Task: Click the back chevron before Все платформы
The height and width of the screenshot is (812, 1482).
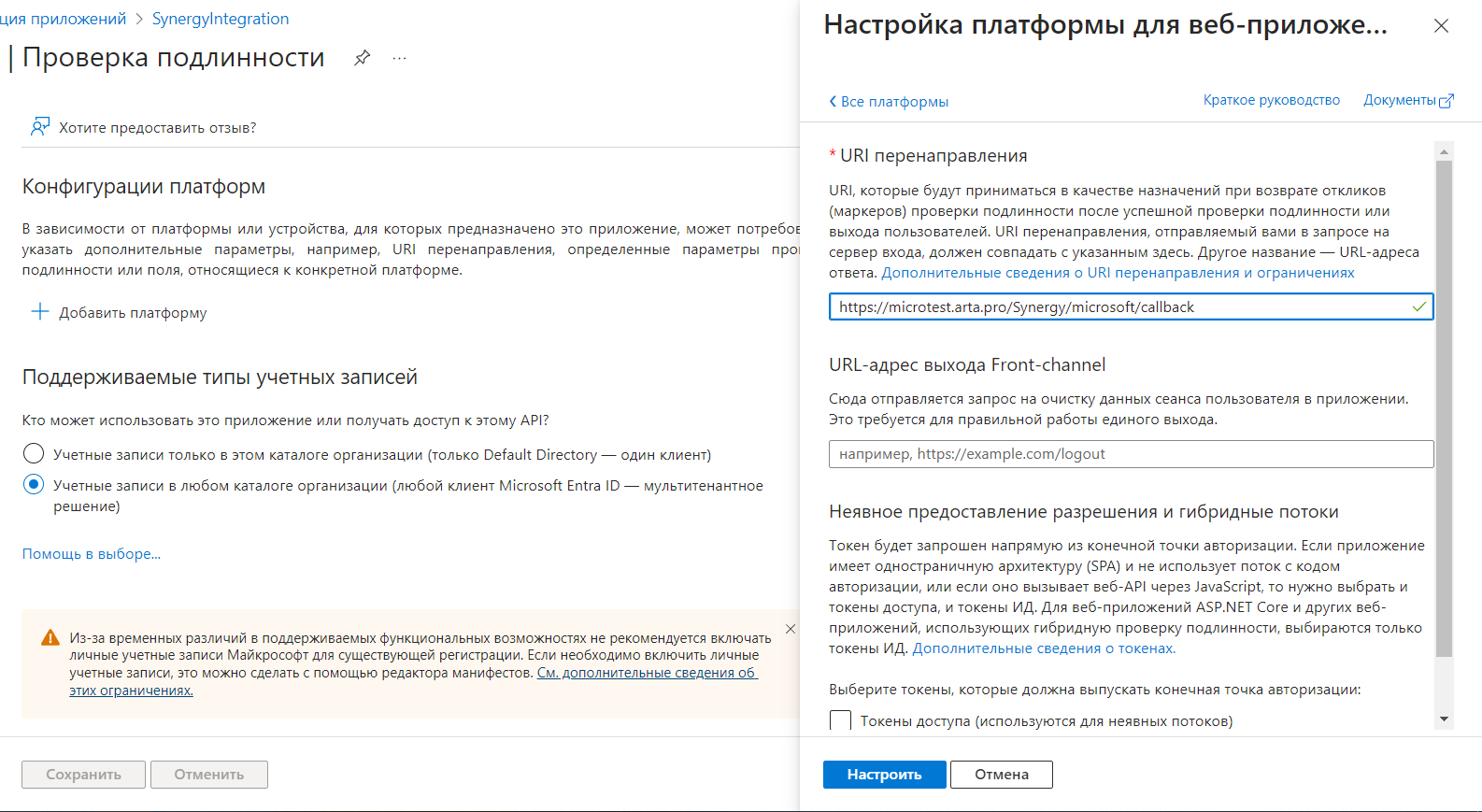Action: (833, 101)
